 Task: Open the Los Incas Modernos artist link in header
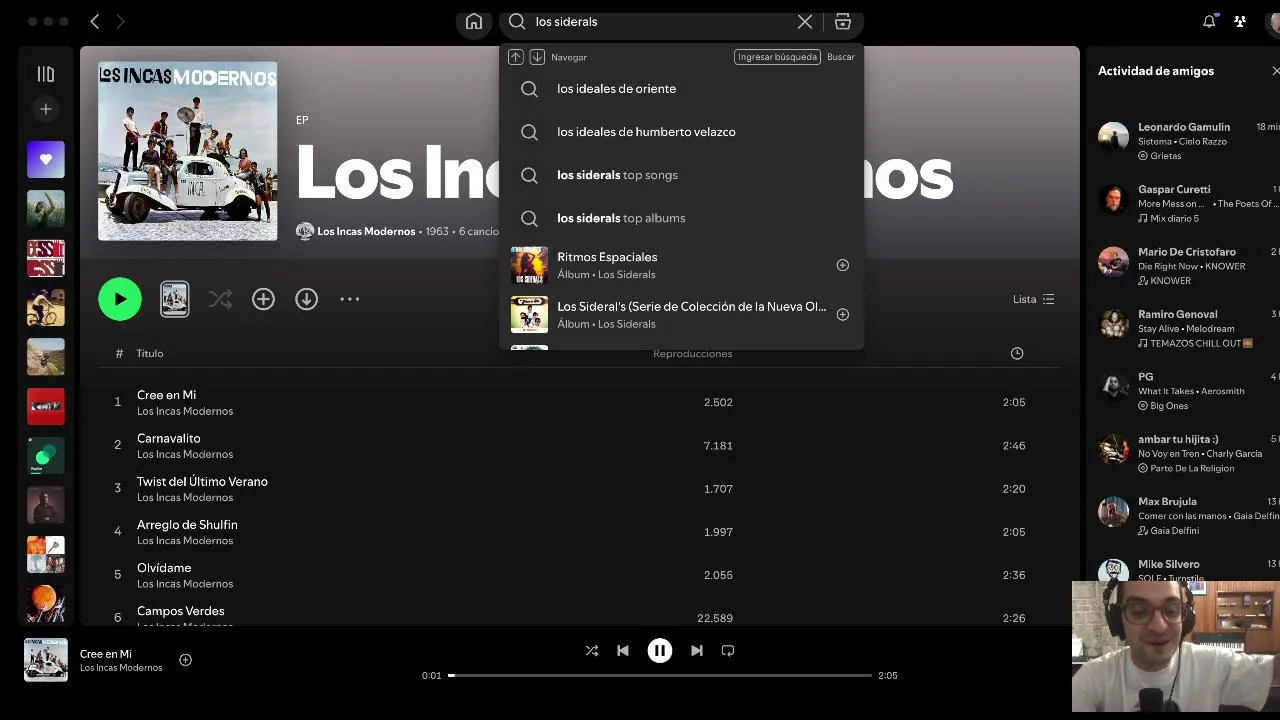coord(366,231)
